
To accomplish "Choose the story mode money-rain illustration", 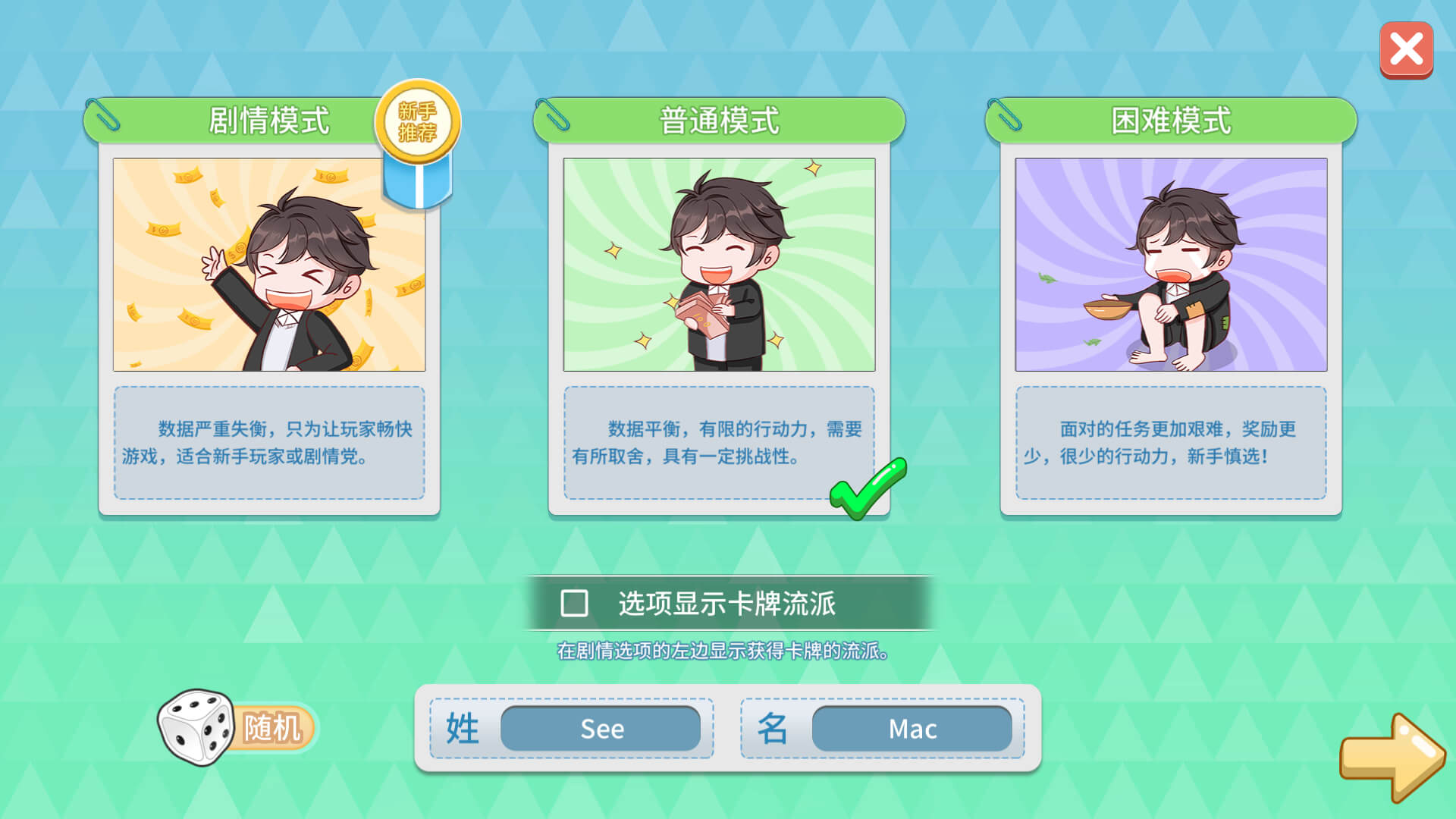I will coord(269,265).
